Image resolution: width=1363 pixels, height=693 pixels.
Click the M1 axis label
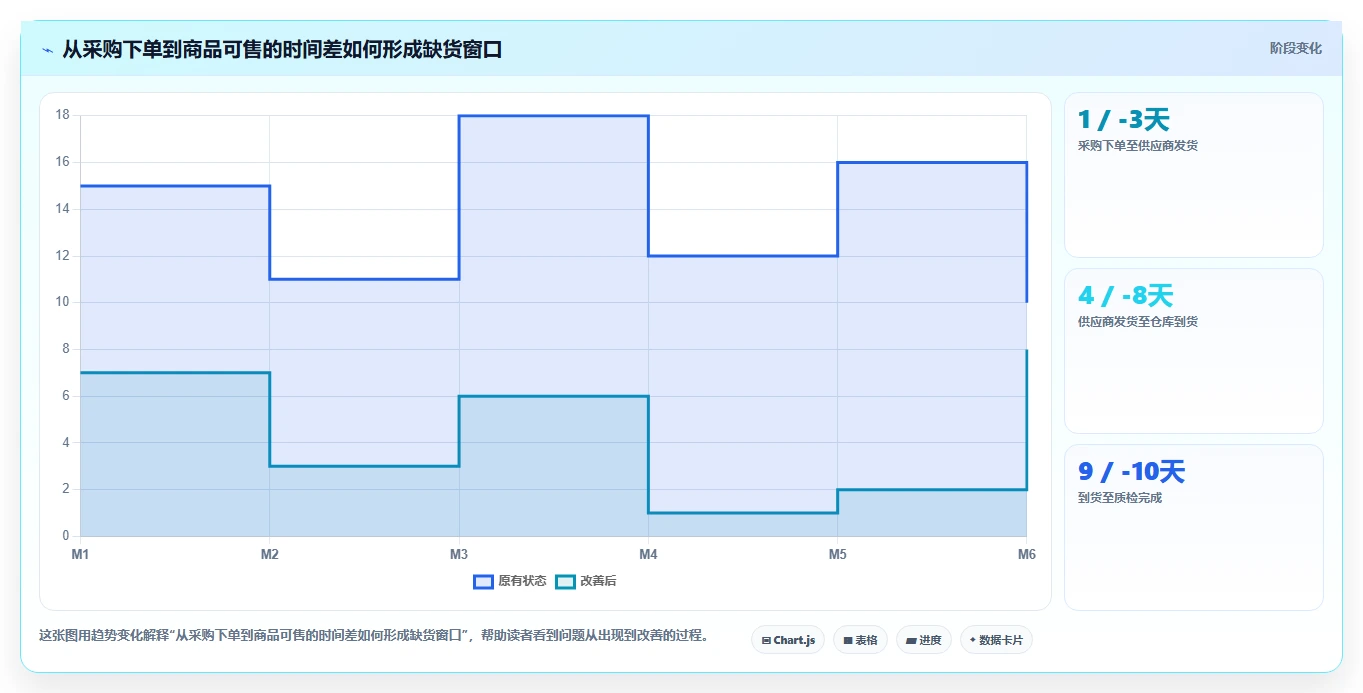(80, 554)
